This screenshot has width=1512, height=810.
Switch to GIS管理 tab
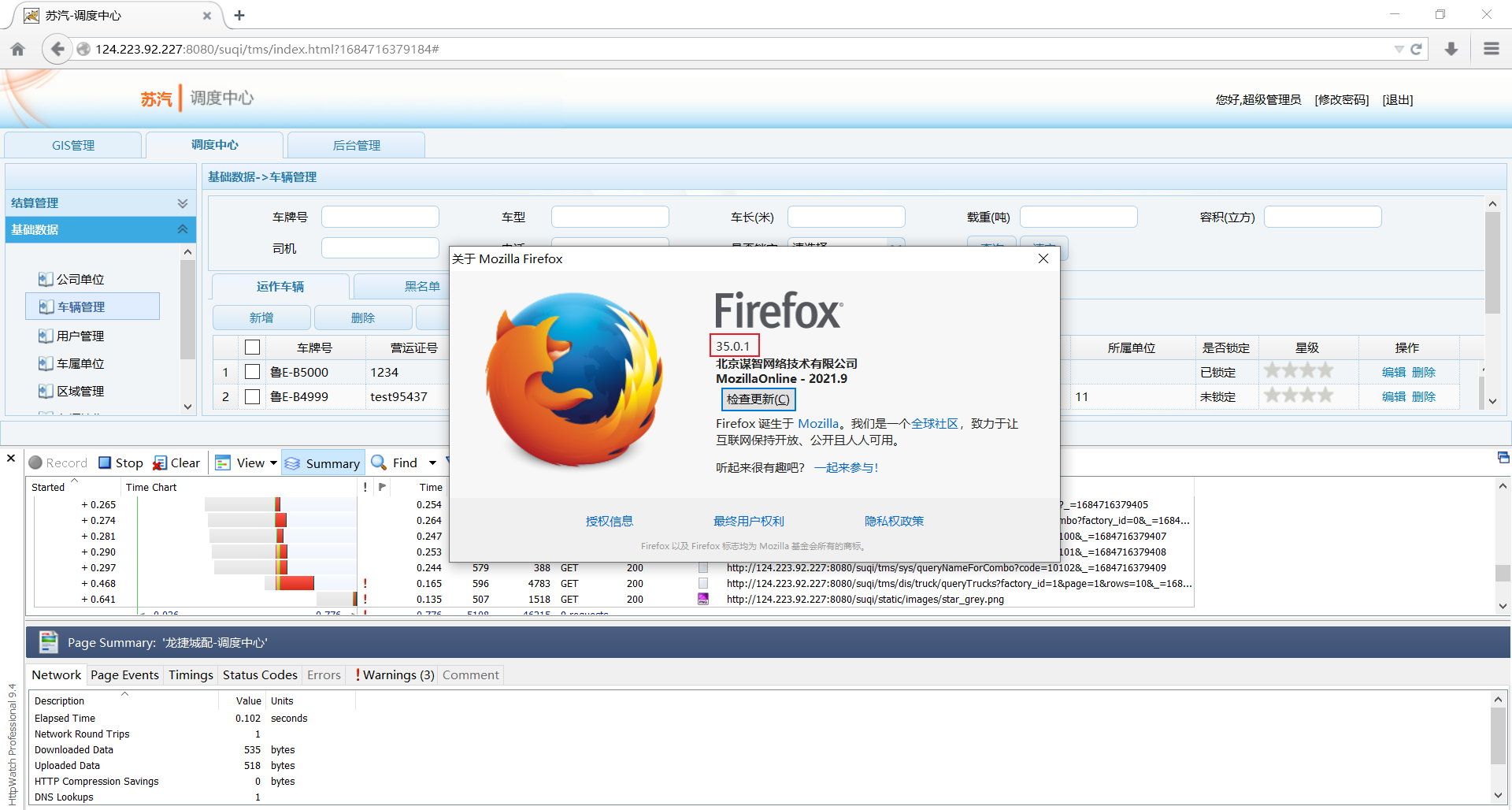click(73, 145)
